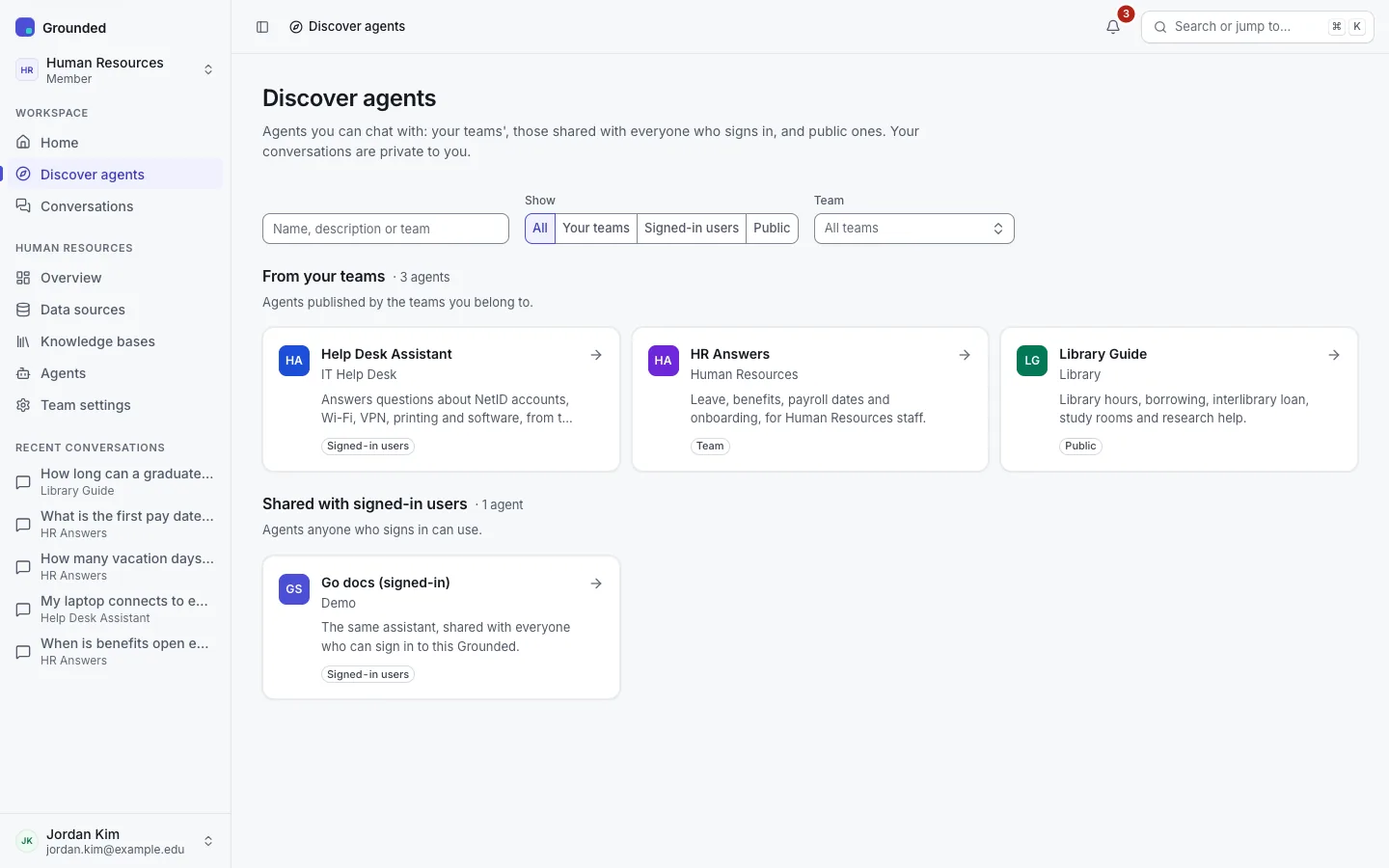Open the Help Desk Assistant agent title
This screenshot has width=1389, height=868.
click(x=387, y=354)
